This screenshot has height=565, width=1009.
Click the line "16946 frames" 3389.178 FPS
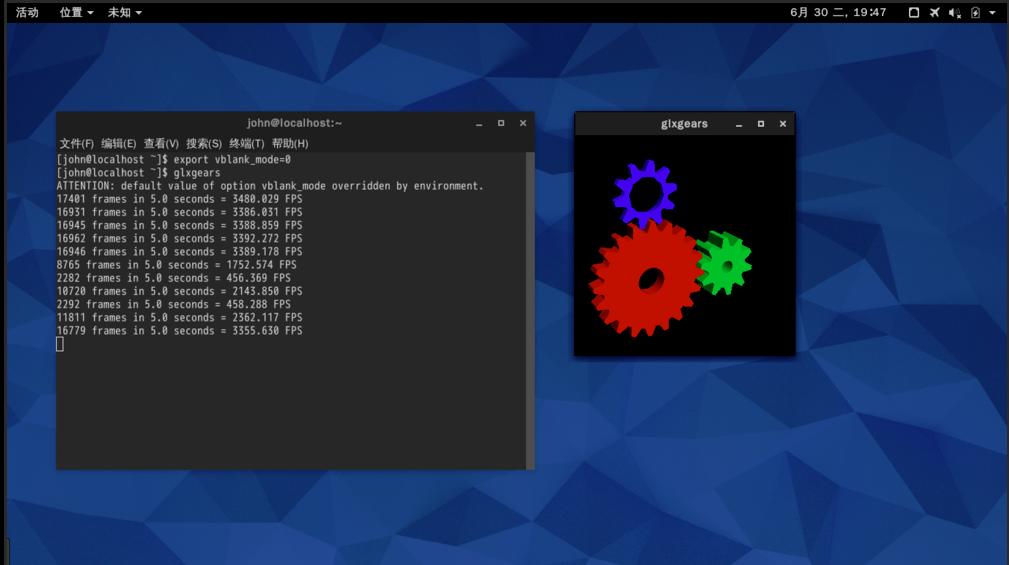[x=180, y=252]
